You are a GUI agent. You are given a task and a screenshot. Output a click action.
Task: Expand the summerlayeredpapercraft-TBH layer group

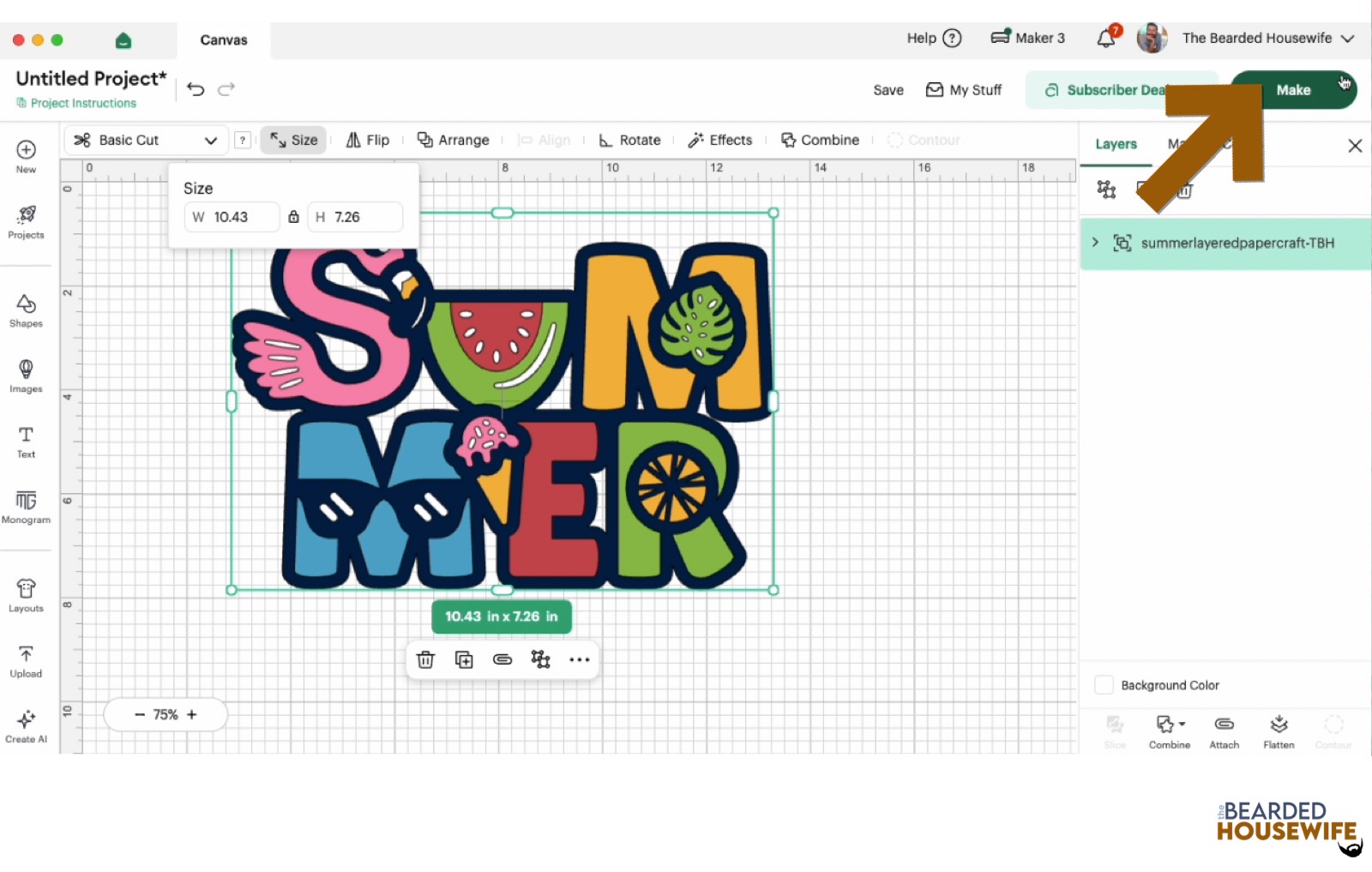[x=1095, y=243]
